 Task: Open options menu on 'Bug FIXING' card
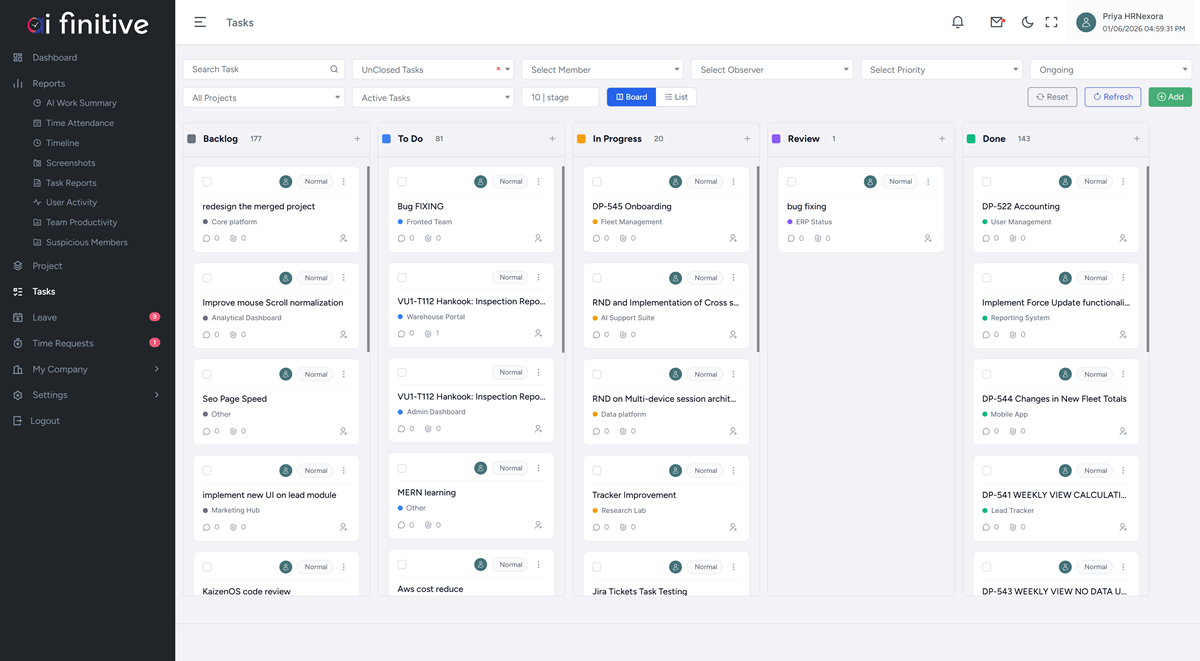539,182
